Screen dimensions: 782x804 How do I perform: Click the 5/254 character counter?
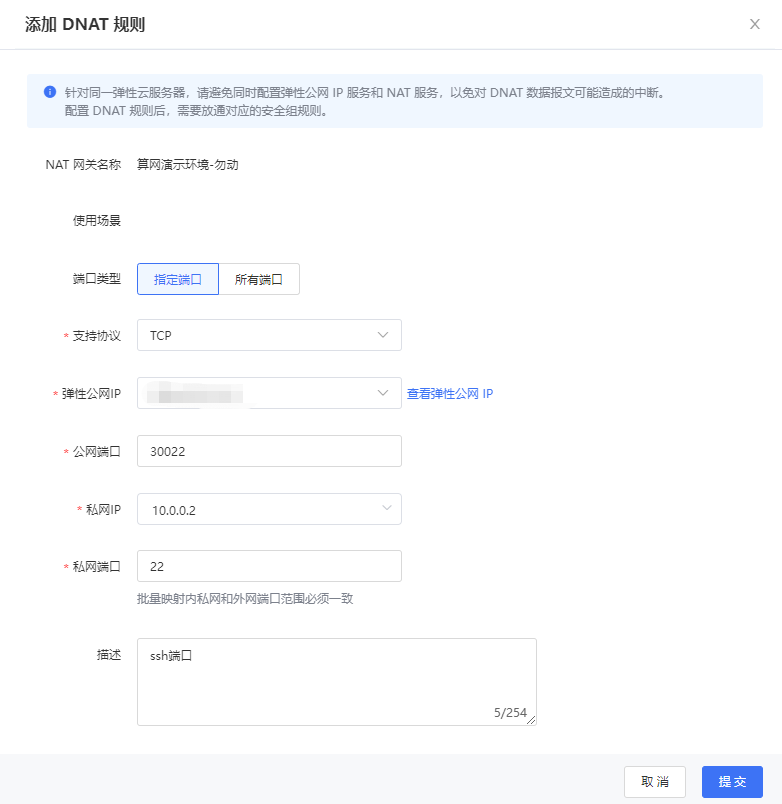(510, 712)
